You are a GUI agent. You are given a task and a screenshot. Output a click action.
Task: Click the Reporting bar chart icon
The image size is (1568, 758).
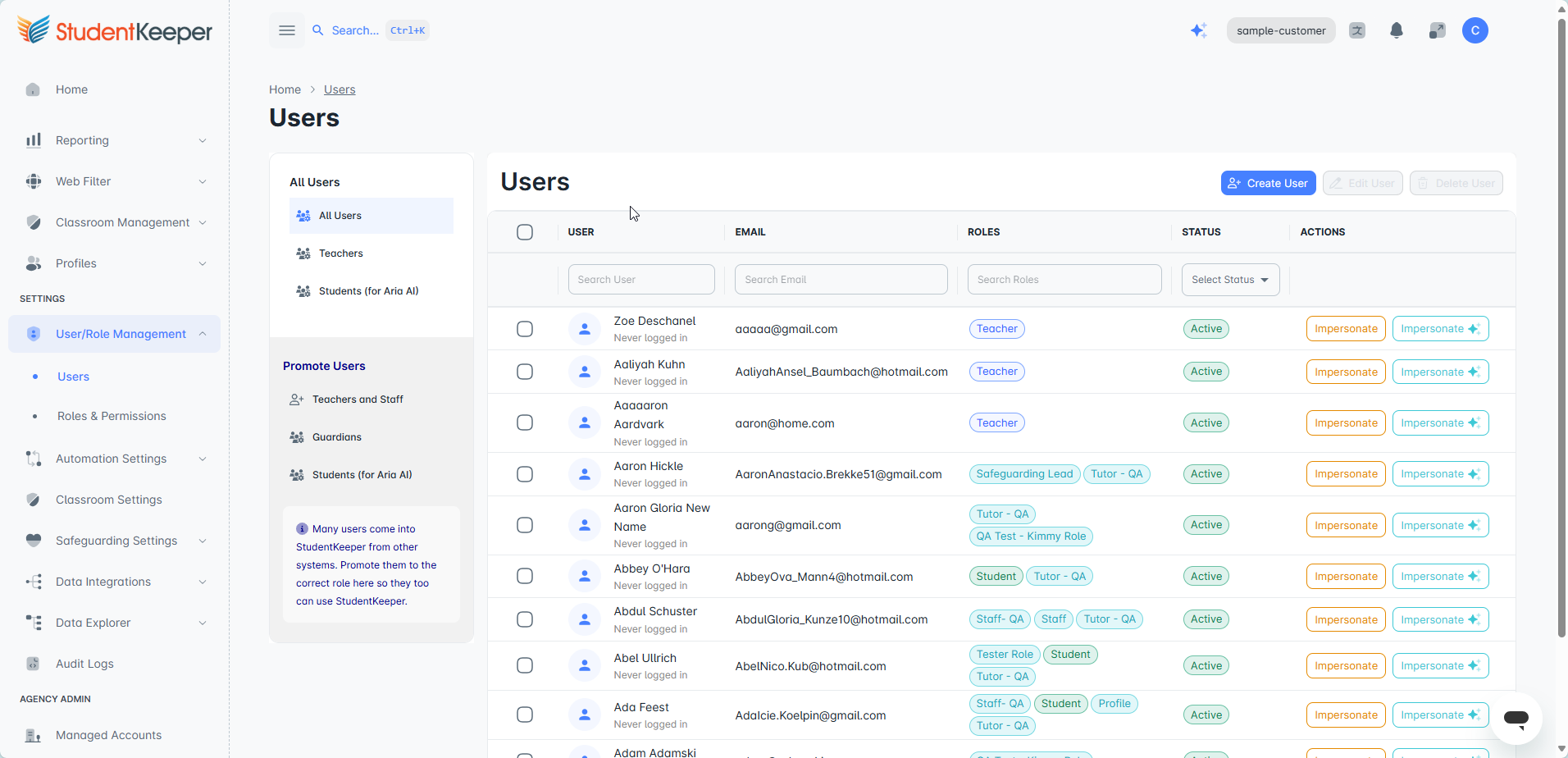click(x=33, y=140)
